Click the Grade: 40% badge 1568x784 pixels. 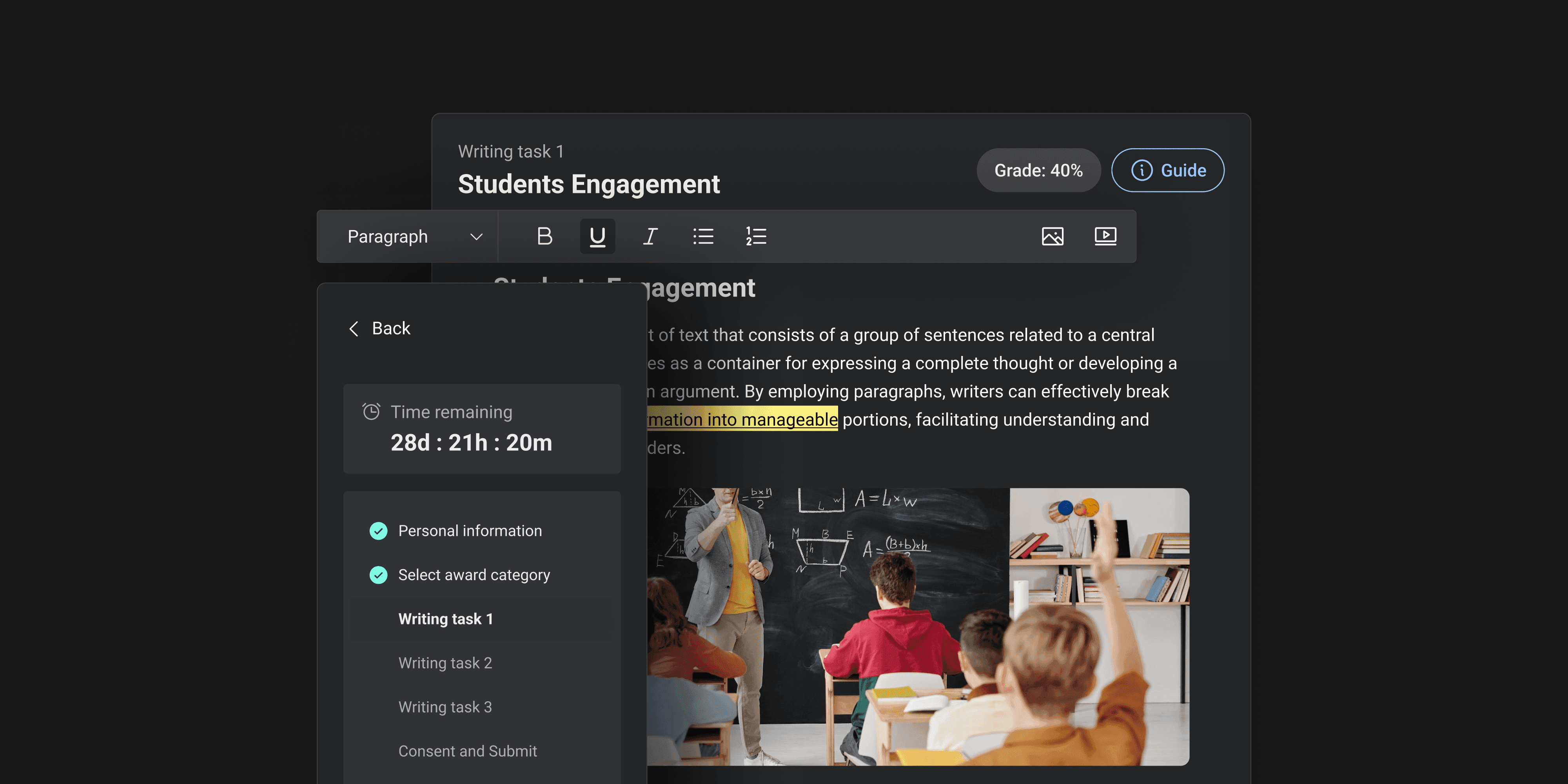1038,171
